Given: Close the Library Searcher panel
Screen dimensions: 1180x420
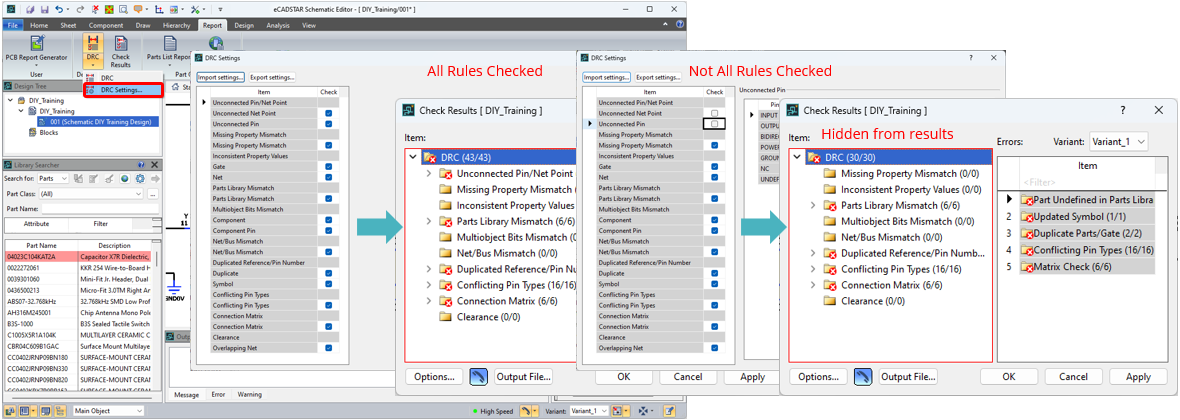Looking at the screenshot, I should [155, 164].
